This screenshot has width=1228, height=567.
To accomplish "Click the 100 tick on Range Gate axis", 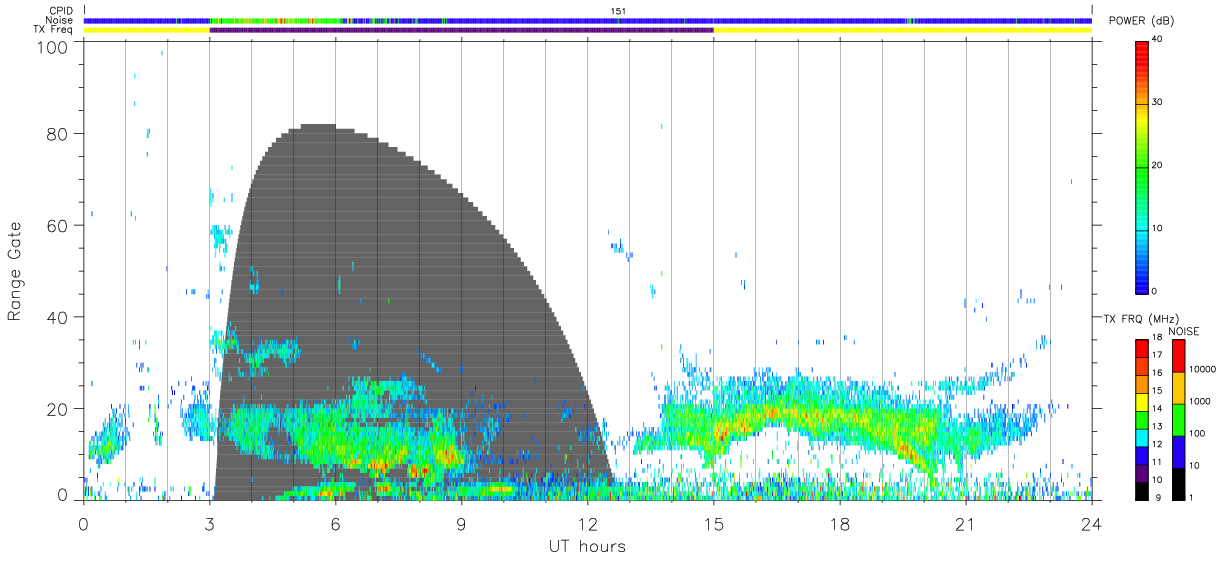I will pos(54,46).
